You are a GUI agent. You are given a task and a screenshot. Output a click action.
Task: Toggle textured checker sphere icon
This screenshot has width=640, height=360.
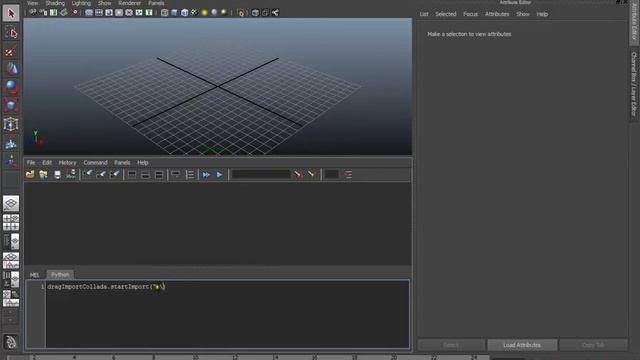[x=194, y=13]
